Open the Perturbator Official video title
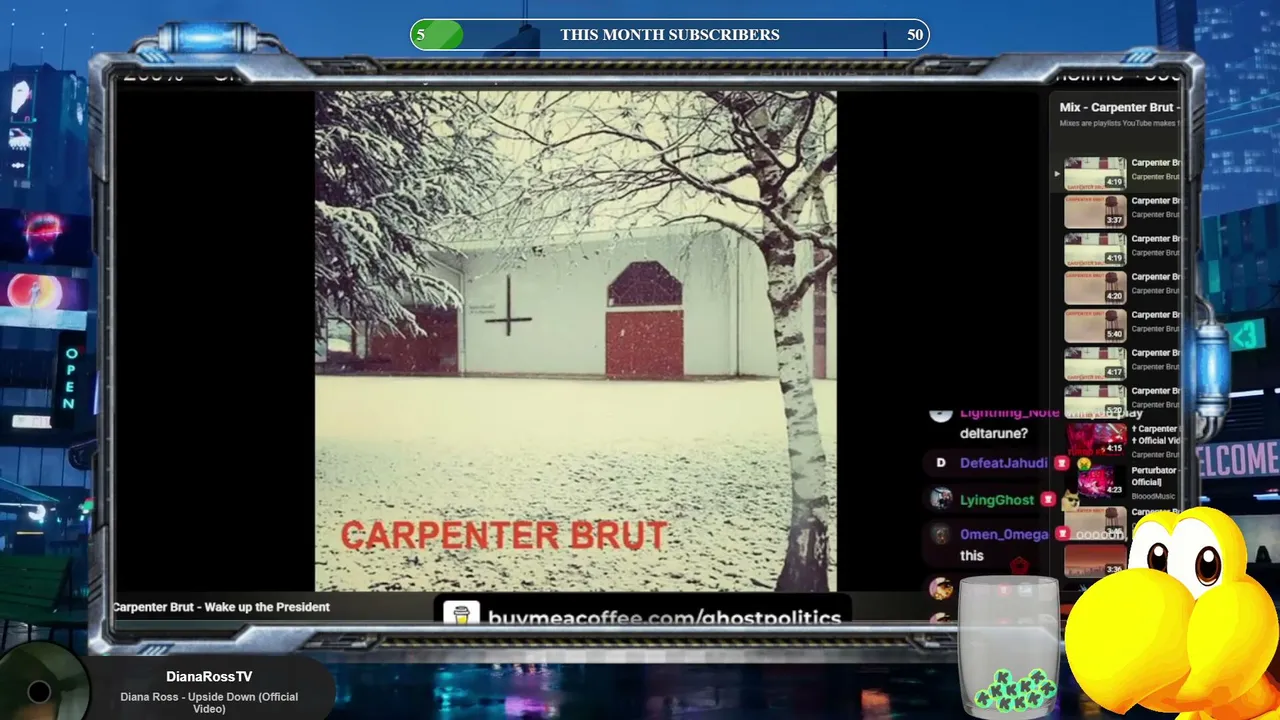Screen dimensions: 1280x720 click(1154, 476)
